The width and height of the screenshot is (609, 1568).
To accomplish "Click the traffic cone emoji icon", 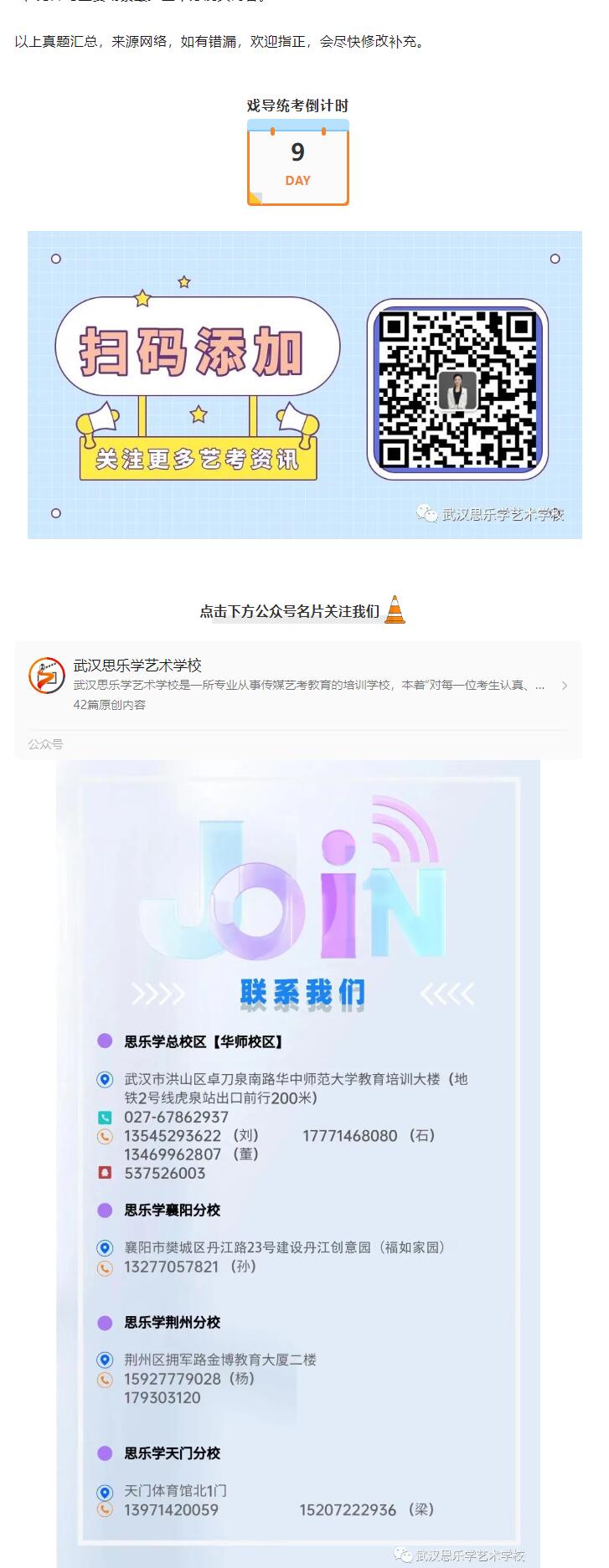I will 395,609.
